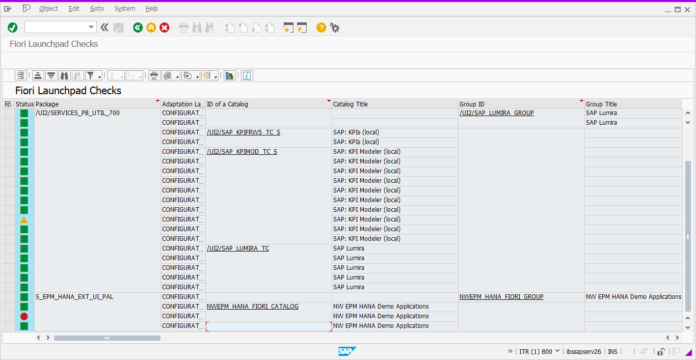Click the ibssapserv26 server name
The height and width of the screenshot is (360, 696).
click(x=584, y=351)
